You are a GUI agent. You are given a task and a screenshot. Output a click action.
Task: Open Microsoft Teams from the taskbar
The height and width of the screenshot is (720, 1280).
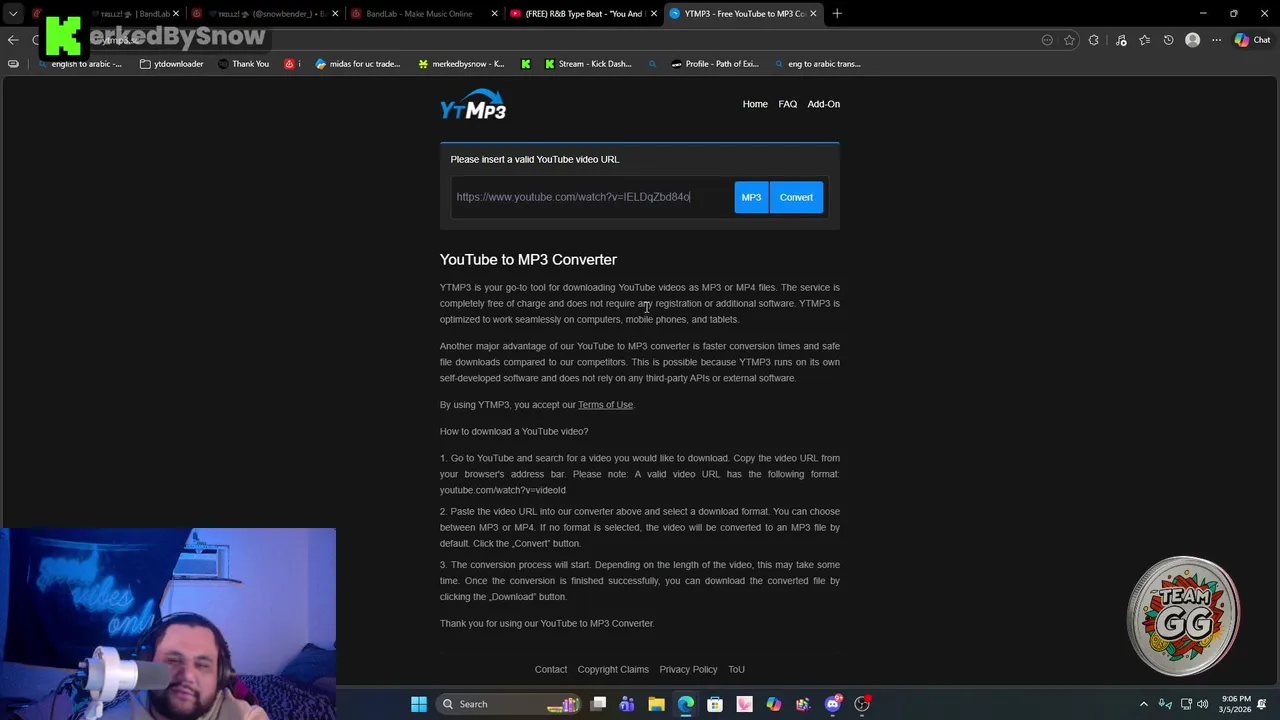pyautogui.click(x=627, y=704)
